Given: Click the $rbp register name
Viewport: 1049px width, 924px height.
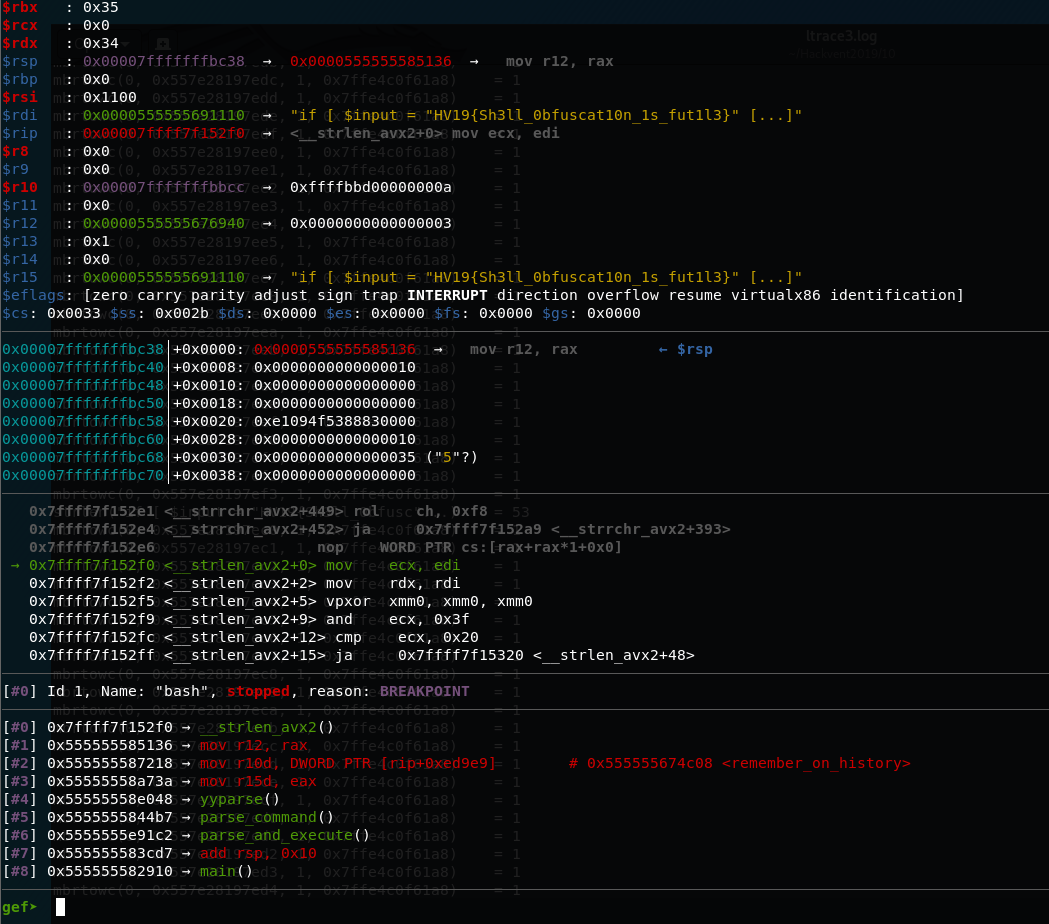Looking at the screenshot, I should [20, 80].
